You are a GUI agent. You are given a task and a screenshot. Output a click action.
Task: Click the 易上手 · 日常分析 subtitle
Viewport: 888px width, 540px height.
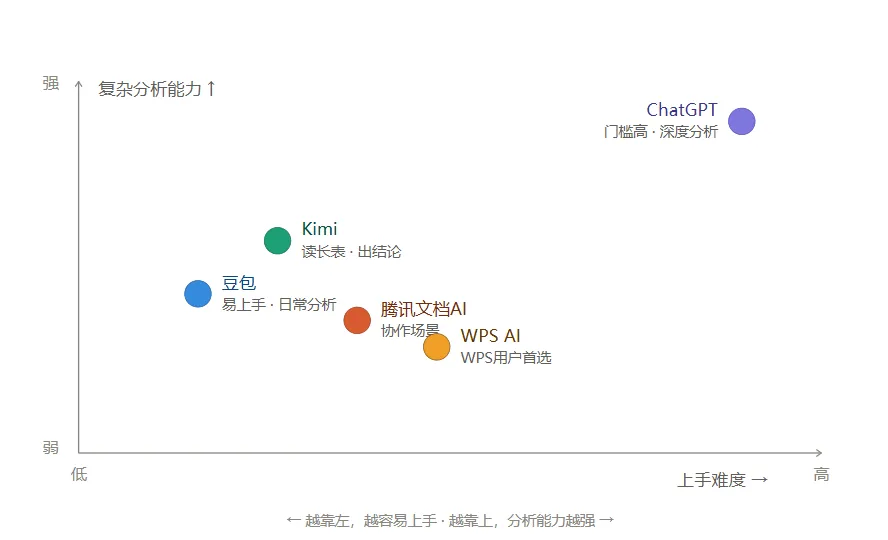279,305
